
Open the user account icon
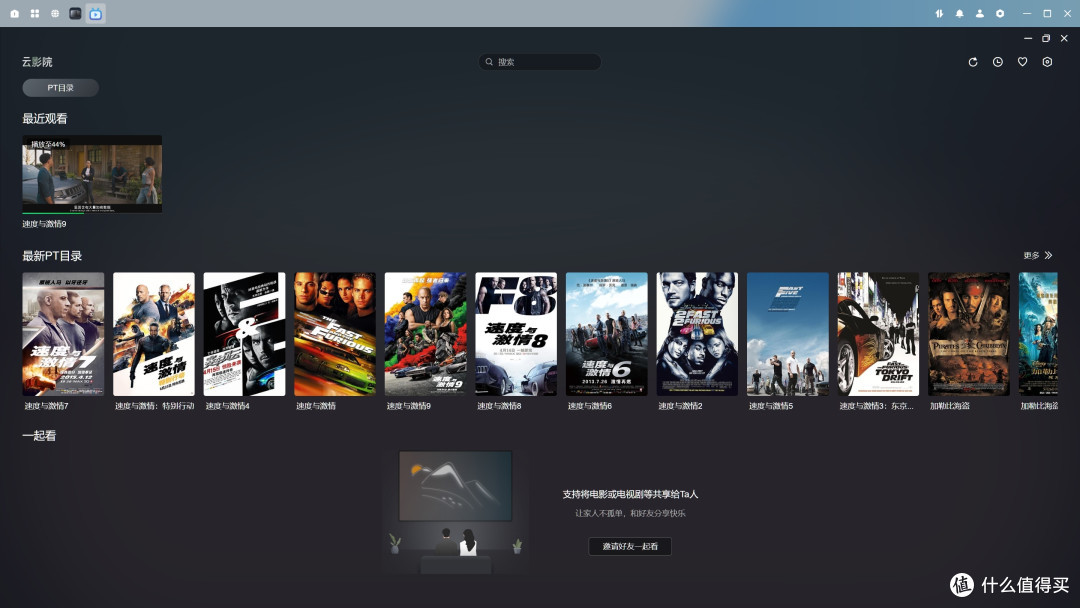pyautogui.click(x=979, y=14)
